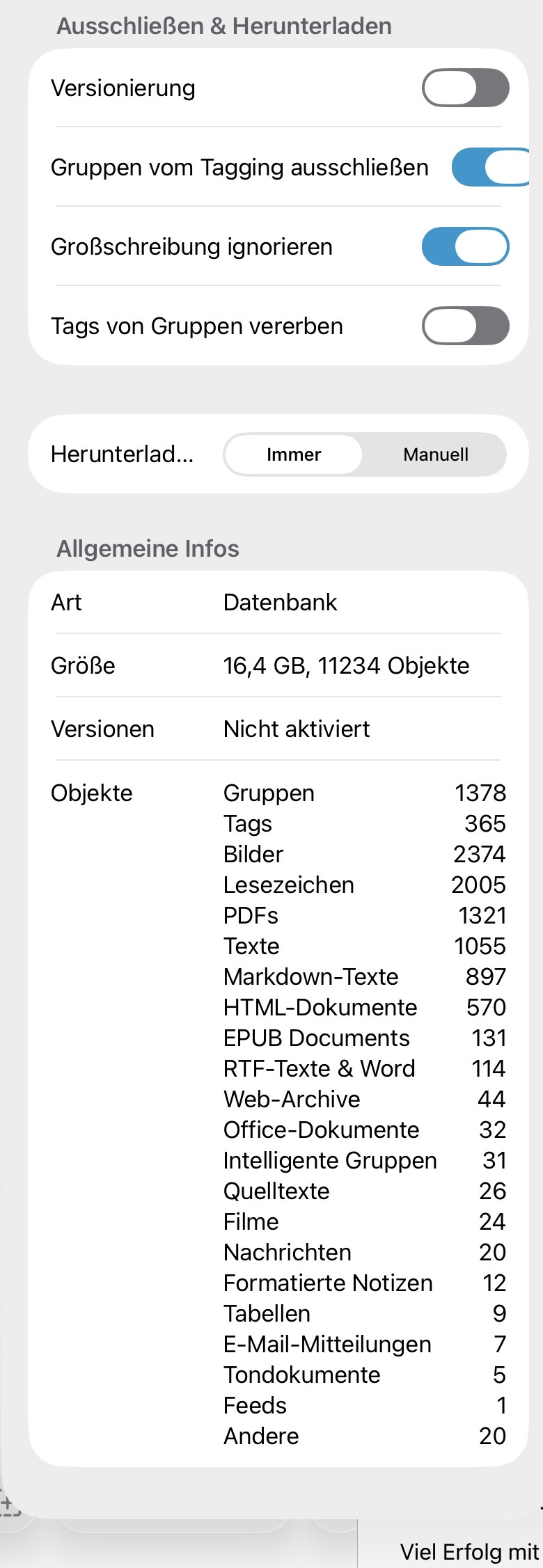The height and width of the screenshot is (1568, 543).
Task: Click the Intelligente Gruppen entry
Action: pos(330,1161)
